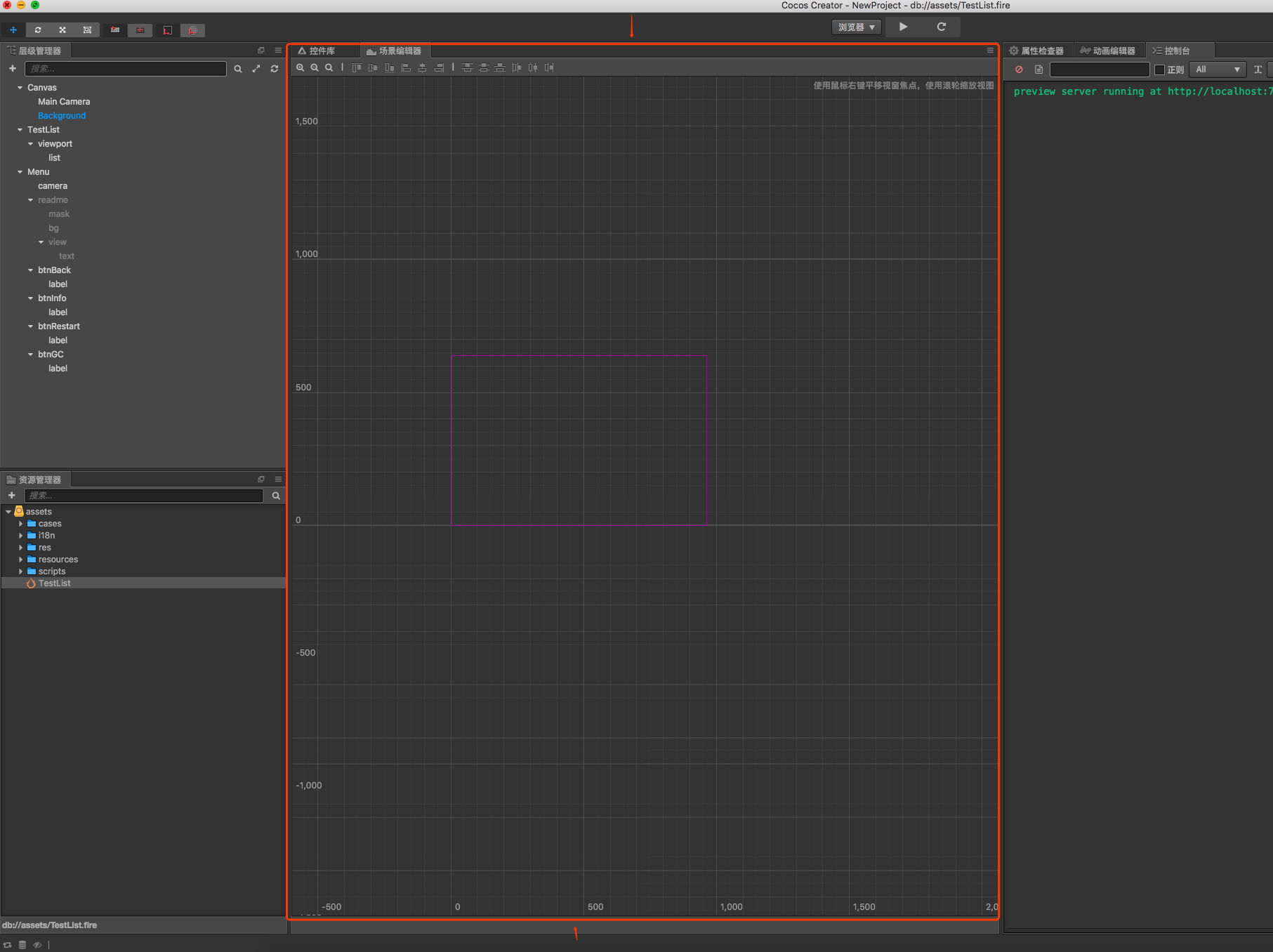The height and width of the screenshot is (952, 1273).
Task: Focus the assets search field
Action: [x=144, y=496]
